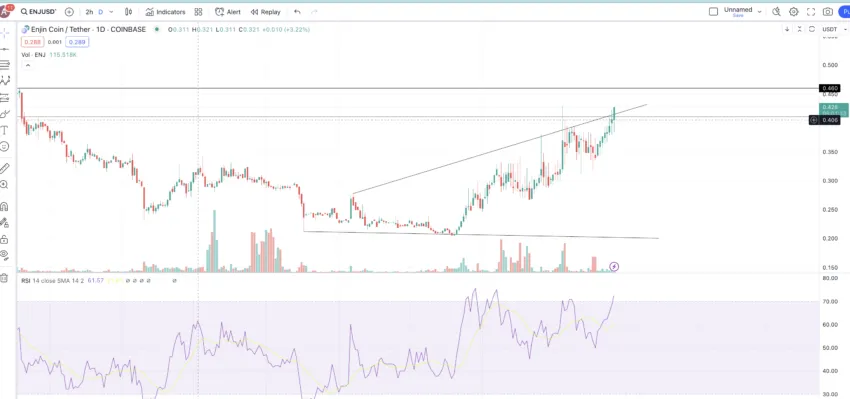Click the green current price label
The width and height of the screenshot is (850, 399).
pyautogui.click(x=834, y=110)
